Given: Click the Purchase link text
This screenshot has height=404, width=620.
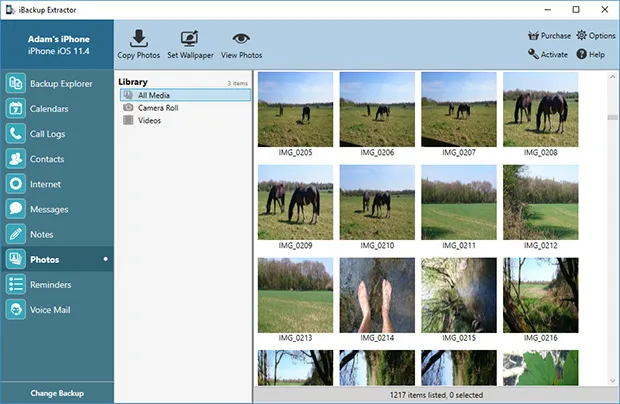Looking at the screenshot, I should point(556,36).
